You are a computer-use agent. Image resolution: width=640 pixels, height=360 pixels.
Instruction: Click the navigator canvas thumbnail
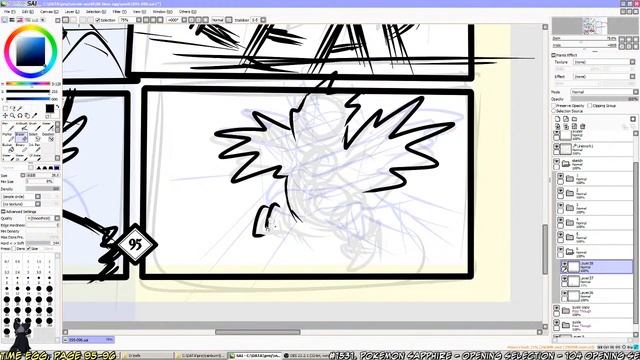(x=594, y=26)
